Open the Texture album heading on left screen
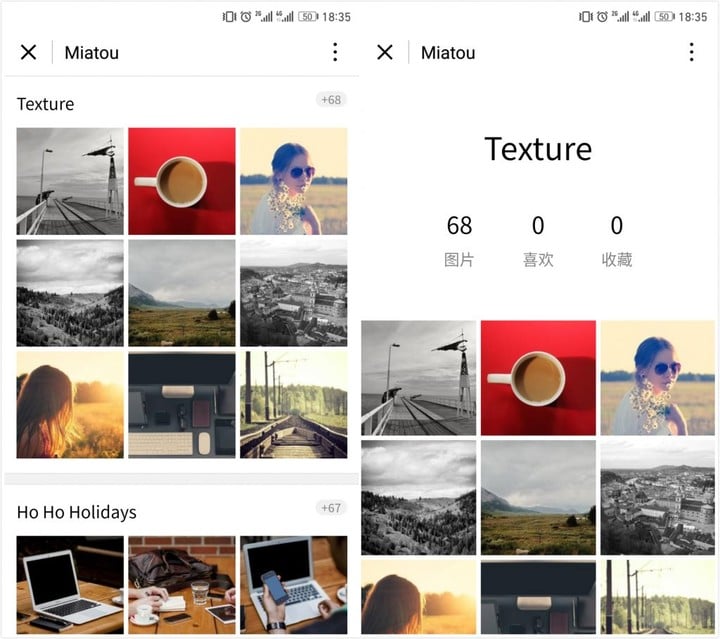Image resolution: width=720 pixels, height=639 pixels. (x=45, y=104)
